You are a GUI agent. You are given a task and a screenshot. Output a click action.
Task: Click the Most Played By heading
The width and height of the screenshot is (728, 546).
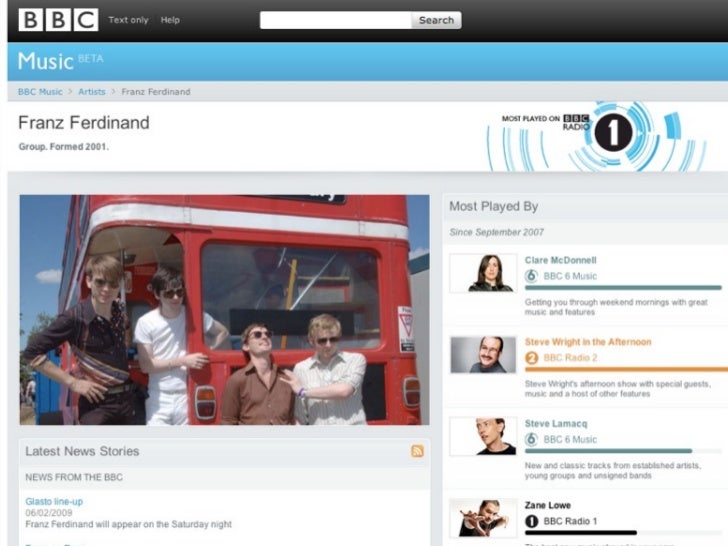pos(494,206)
